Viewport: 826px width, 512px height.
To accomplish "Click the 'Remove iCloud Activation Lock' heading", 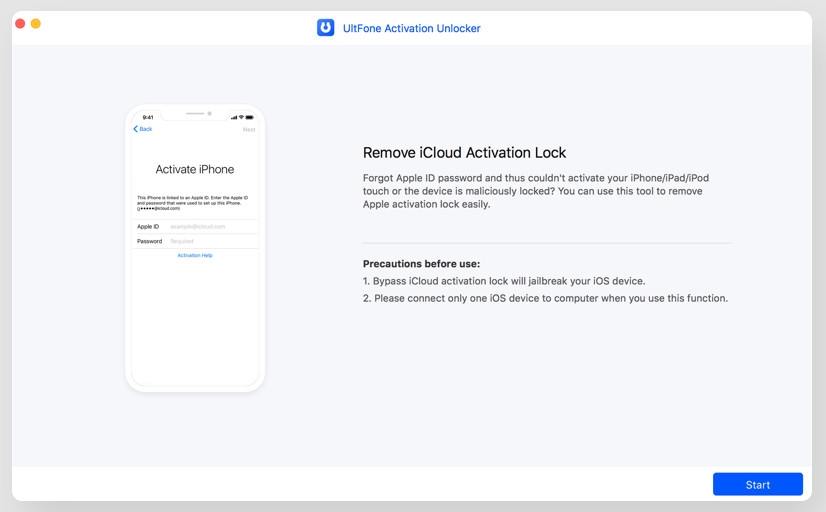I will click(x=464, y=153).
